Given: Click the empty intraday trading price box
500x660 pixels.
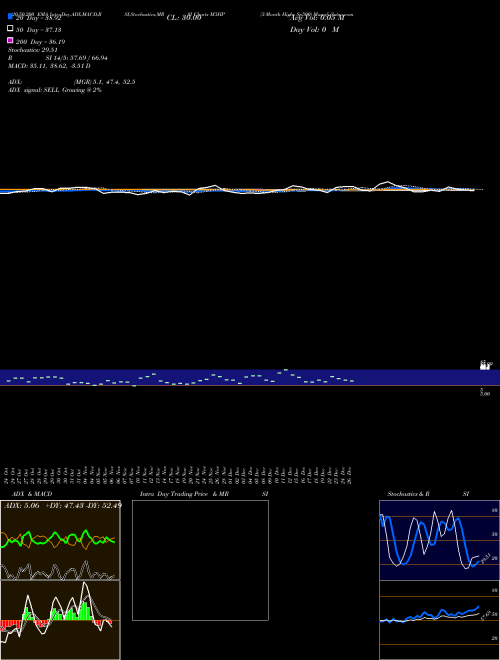Looking at the screenshot, I should [200, 560].
